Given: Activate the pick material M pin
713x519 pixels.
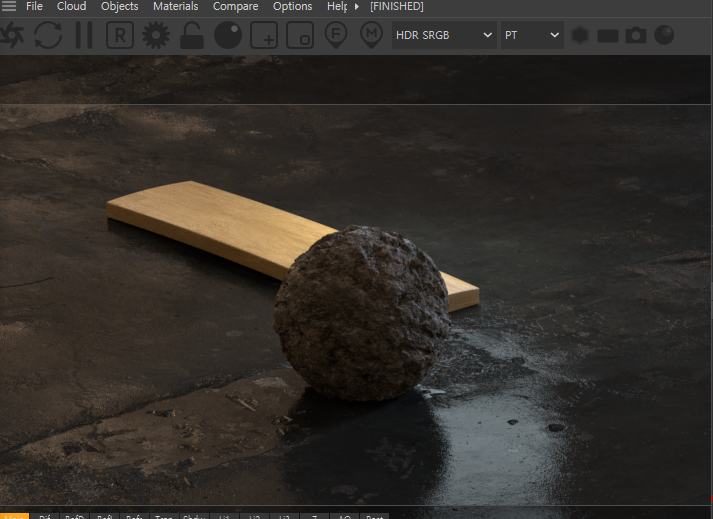Looking at the screenshot, I should point(372,35).
